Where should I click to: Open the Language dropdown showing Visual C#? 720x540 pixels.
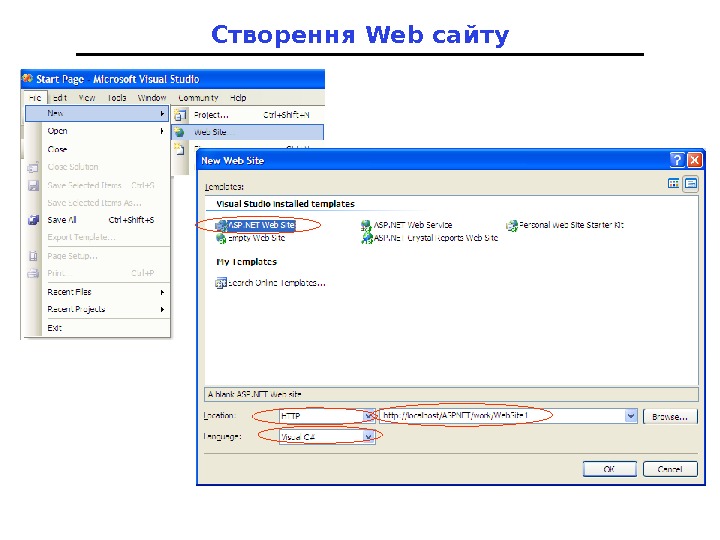coord(368,436)
